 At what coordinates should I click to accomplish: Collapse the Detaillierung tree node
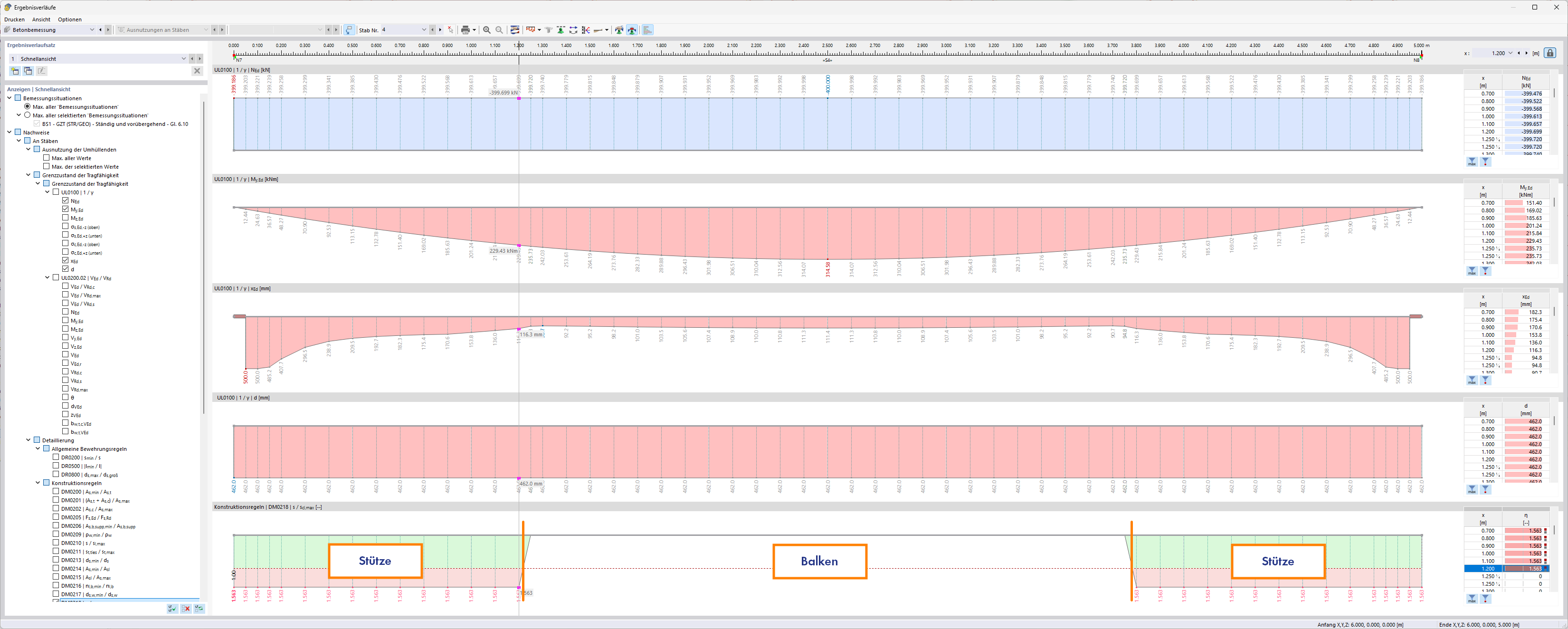(x=28, y=439)
